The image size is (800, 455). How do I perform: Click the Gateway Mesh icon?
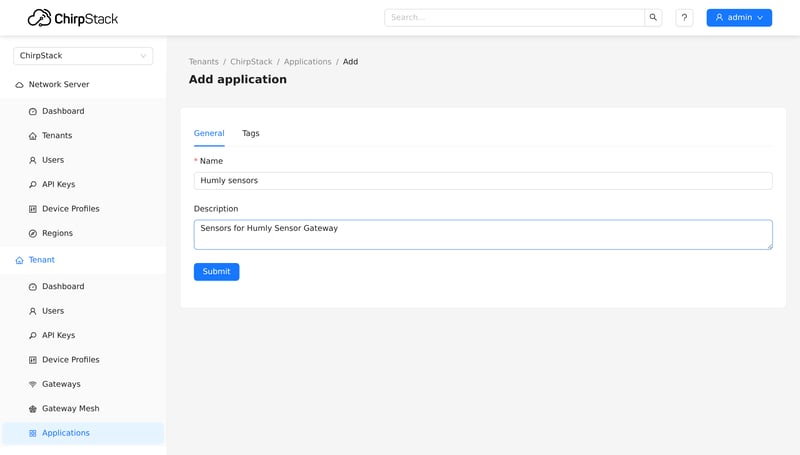33,409
